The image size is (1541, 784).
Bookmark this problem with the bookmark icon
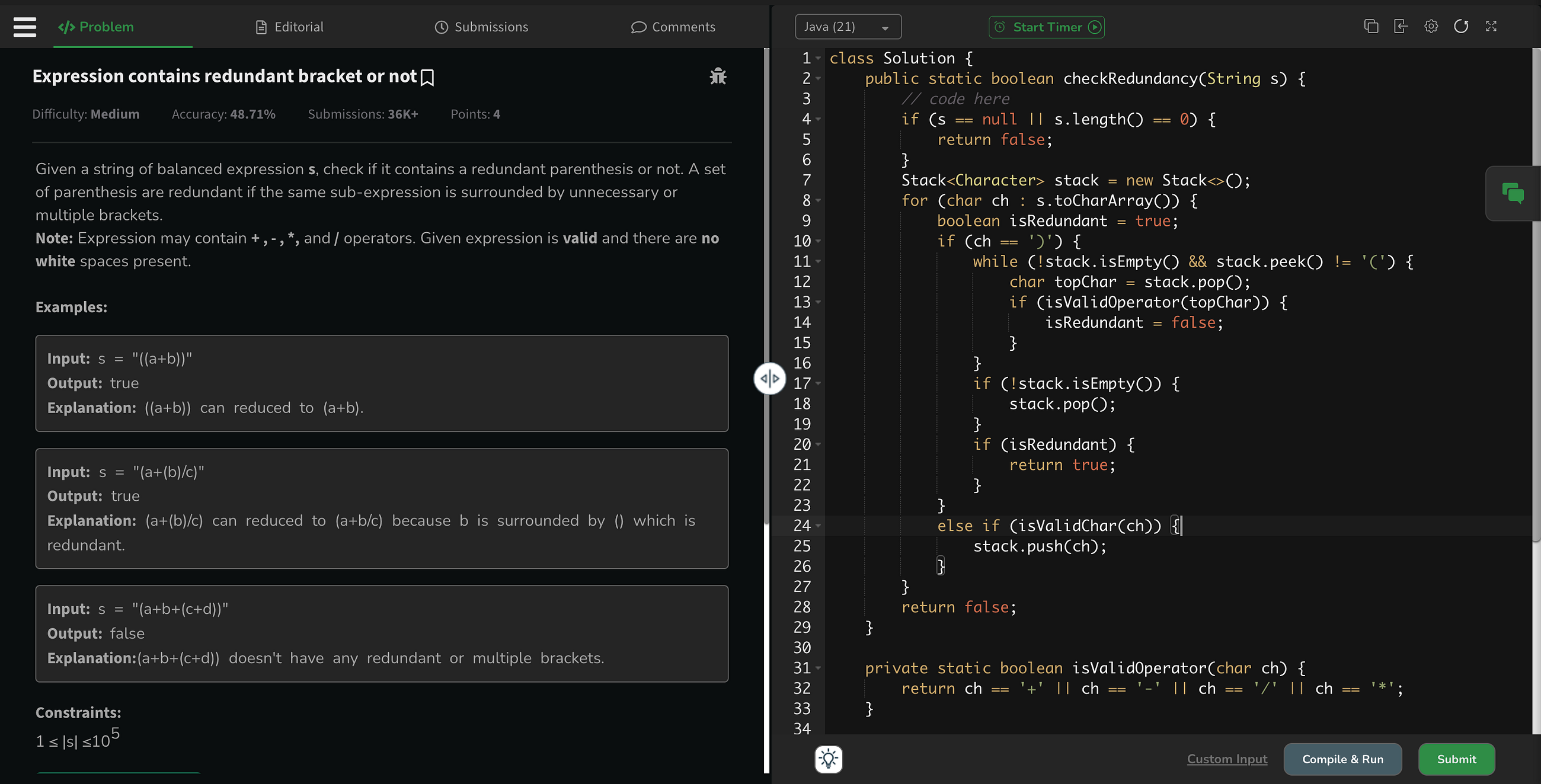[427, 78]
